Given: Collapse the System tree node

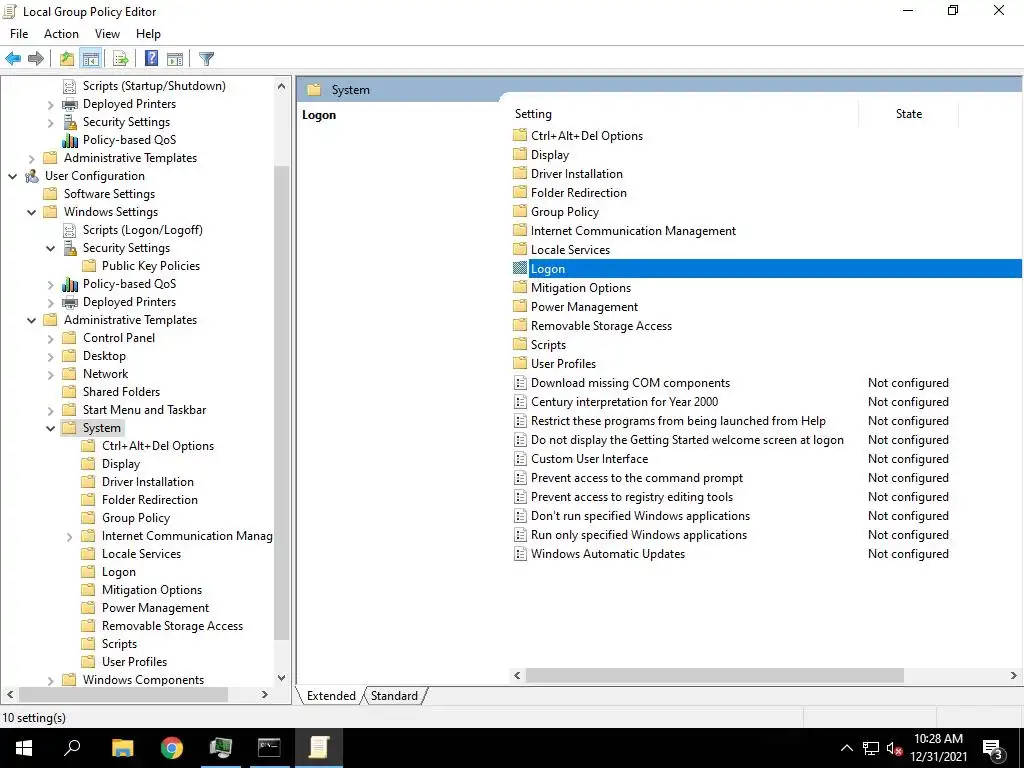Looking at the screenshot, I should point(50,428).
